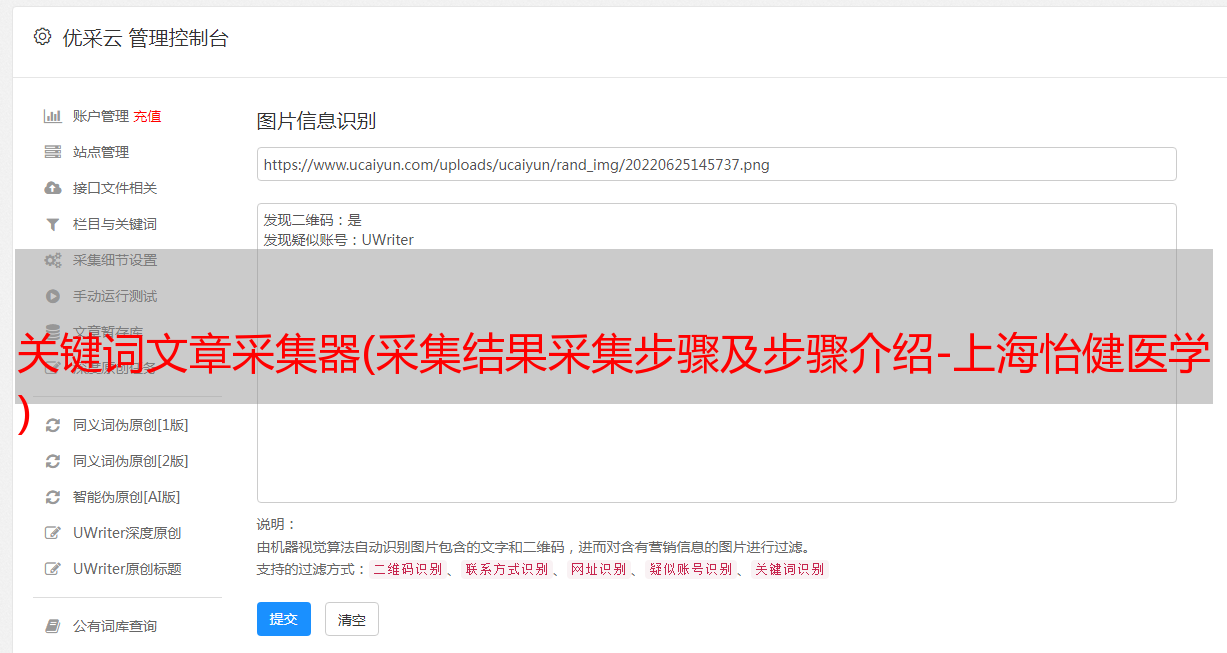1227x653 pixels.
Task: Click the filter funnel icon for 栏目与关键词
Action: coord(53,224)
